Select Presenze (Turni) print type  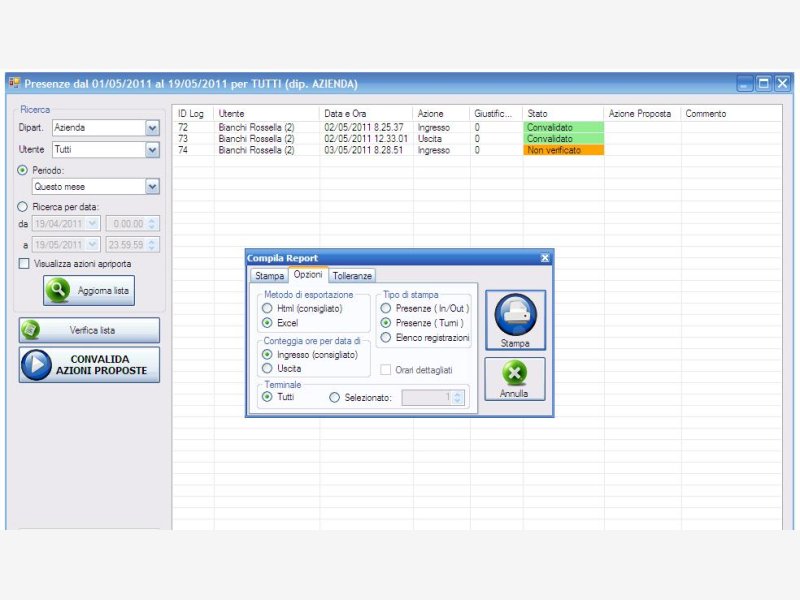click(386, 322)
